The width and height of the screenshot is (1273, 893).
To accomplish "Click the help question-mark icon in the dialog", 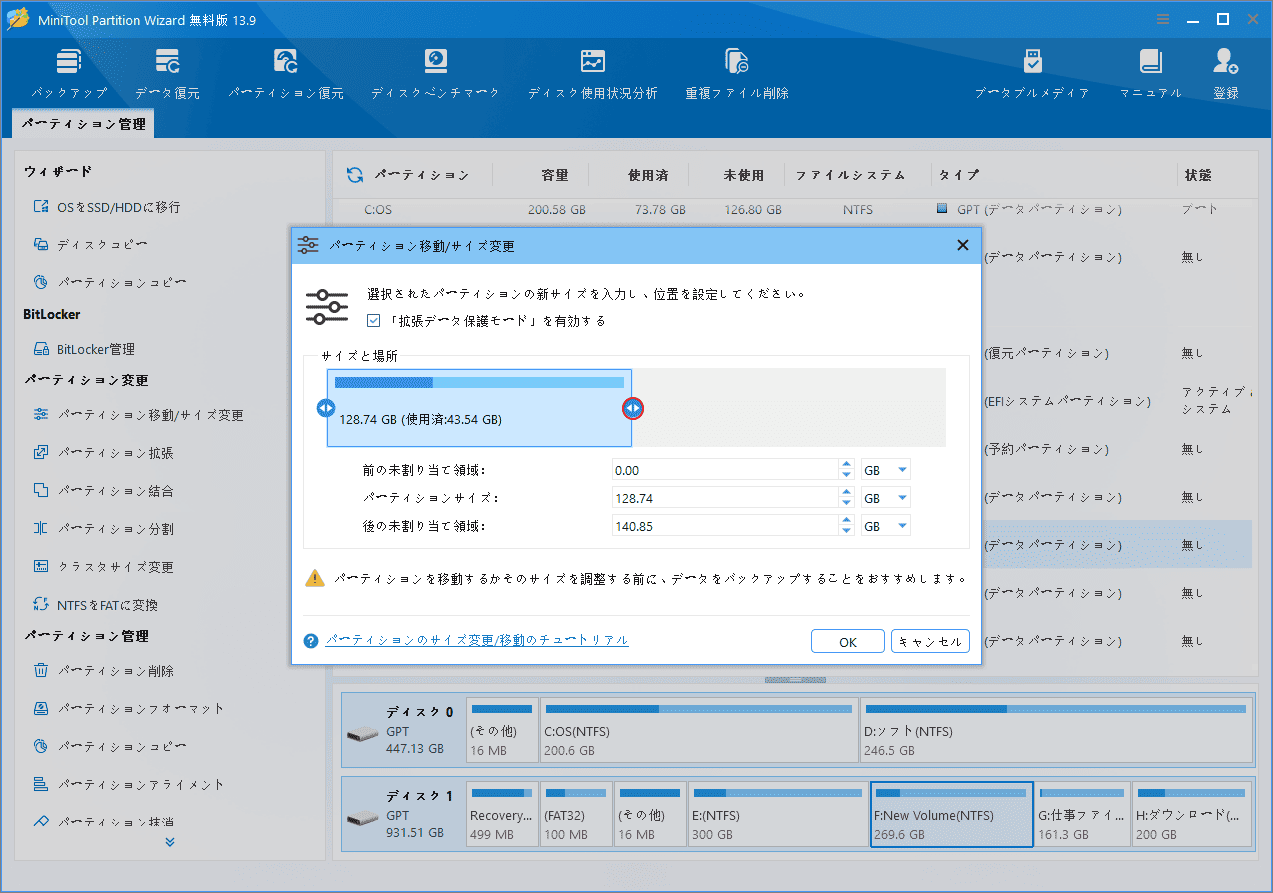I will [311, 641].
